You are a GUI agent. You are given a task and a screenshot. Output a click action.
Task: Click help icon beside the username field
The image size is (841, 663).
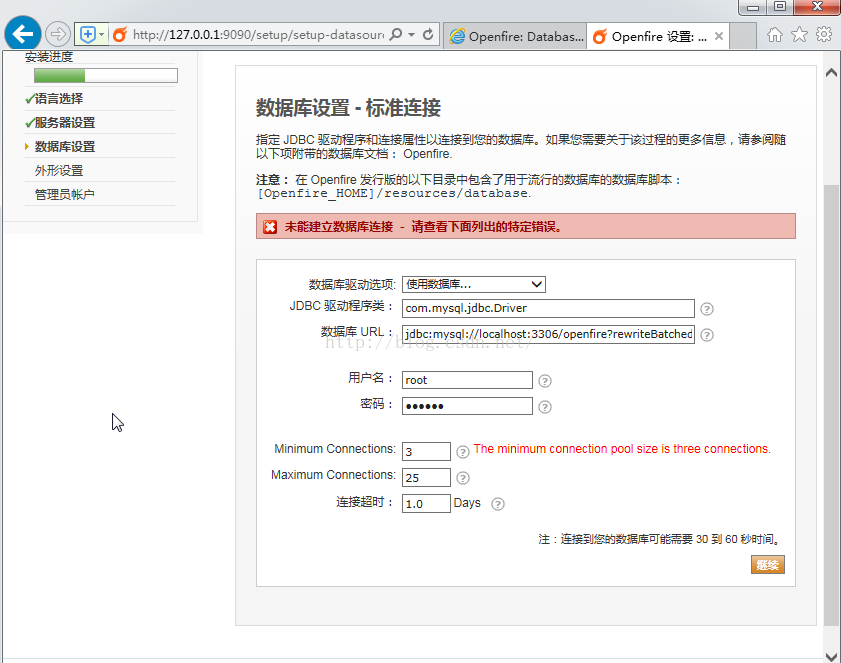545,381
